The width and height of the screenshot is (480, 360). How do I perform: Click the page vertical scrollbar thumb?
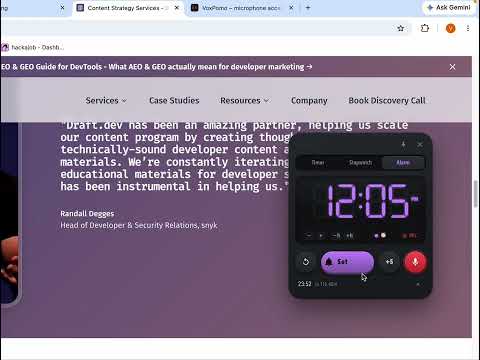click(476, 194)
